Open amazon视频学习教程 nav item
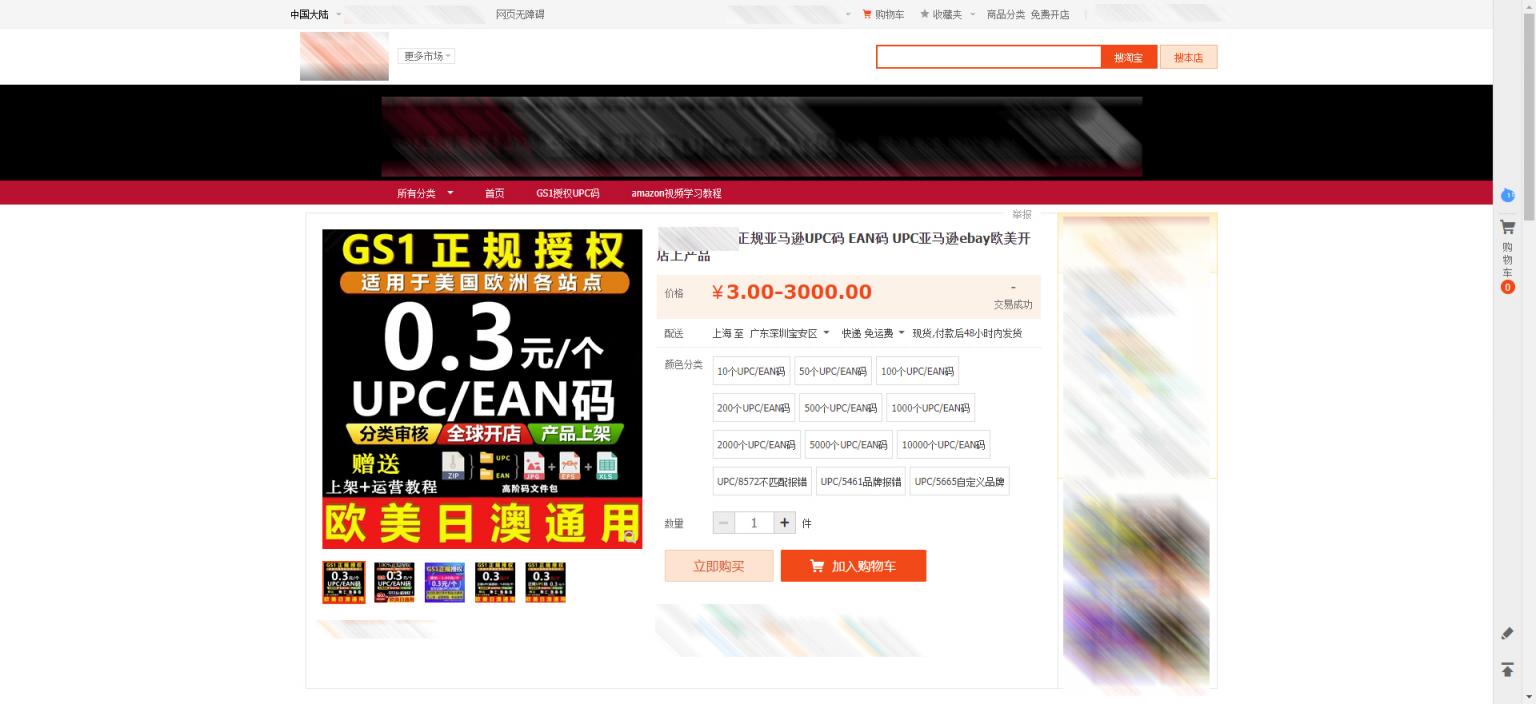1536x704 pixels. click(x=676, y=193)
